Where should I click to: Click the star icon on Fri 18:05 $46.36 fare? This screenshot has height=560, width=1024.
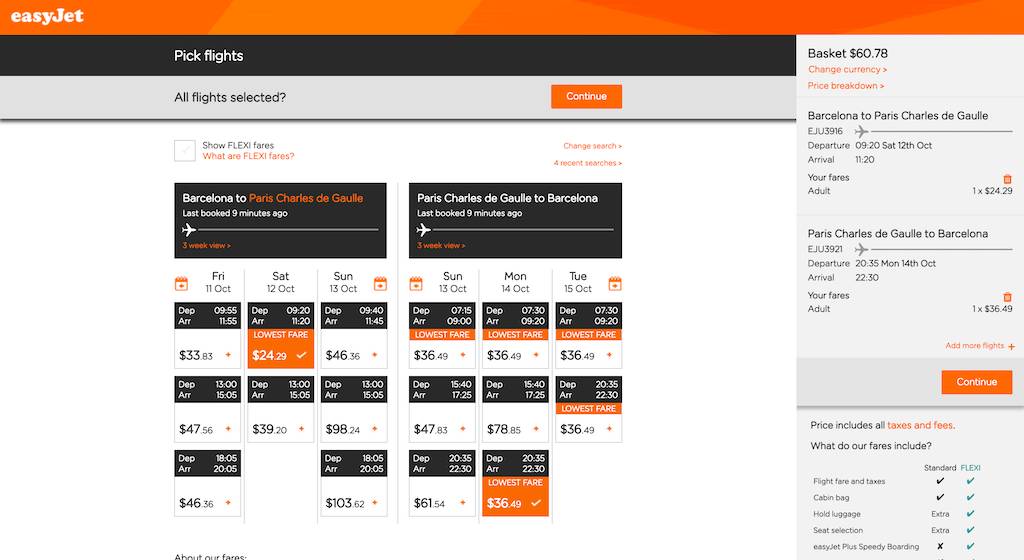click(228, 503)
